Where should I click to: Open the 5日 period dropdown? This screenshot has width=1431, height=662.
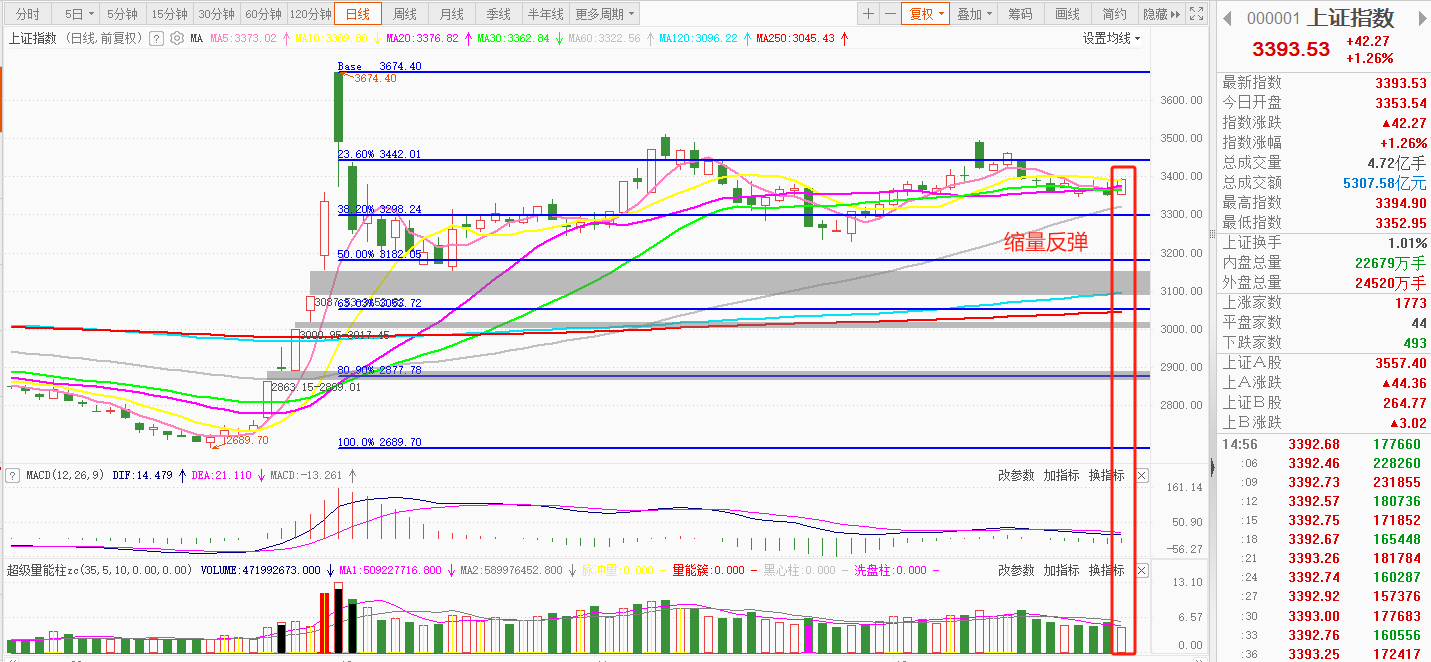click(x=76, y=14)
